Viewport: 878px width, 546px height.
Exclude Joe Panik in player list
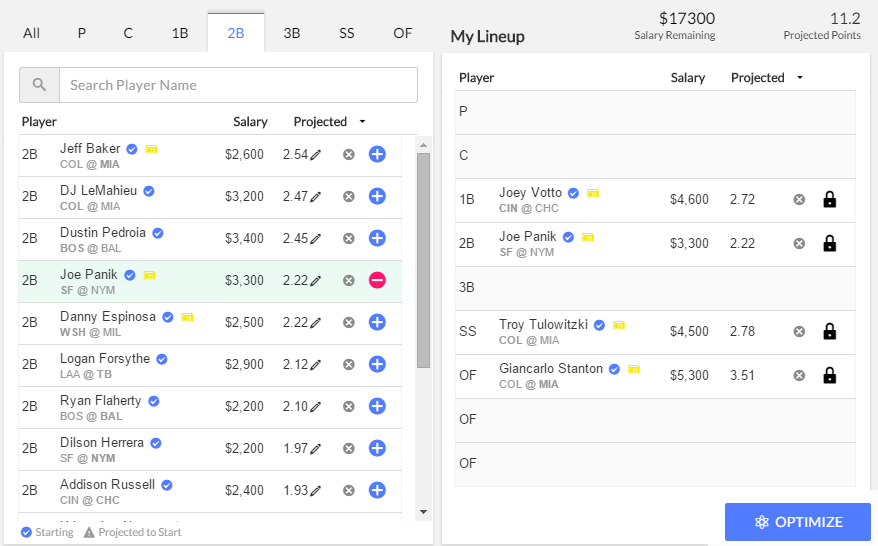click(349, 281)
